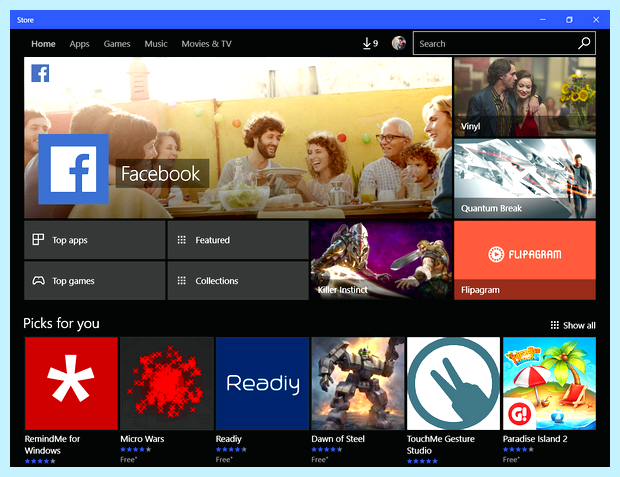This screenshot has width=620, height=477.
Task: Open the Vinyl show thumbnail
Action: tap(525, 97)
